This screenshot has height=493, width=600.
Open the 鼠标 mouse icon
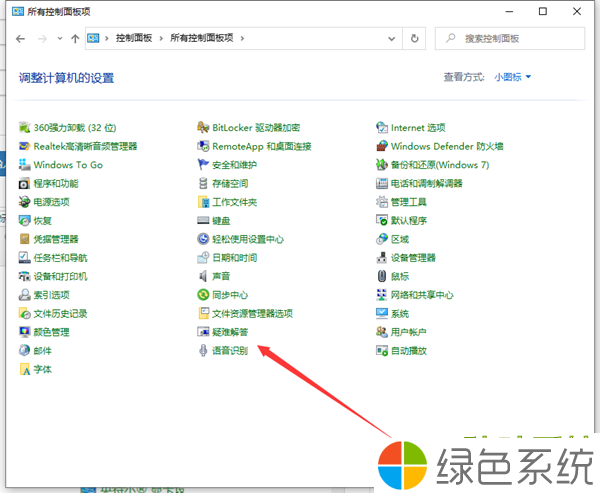tap(382, 276)
